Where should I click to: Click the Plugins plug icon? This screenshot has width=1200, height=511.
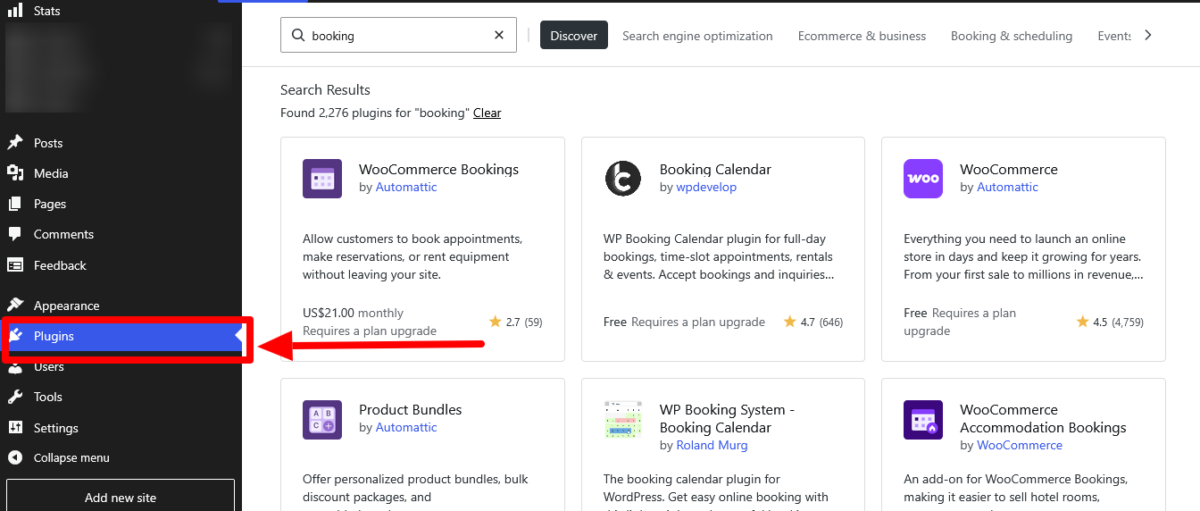click(15, 336)
